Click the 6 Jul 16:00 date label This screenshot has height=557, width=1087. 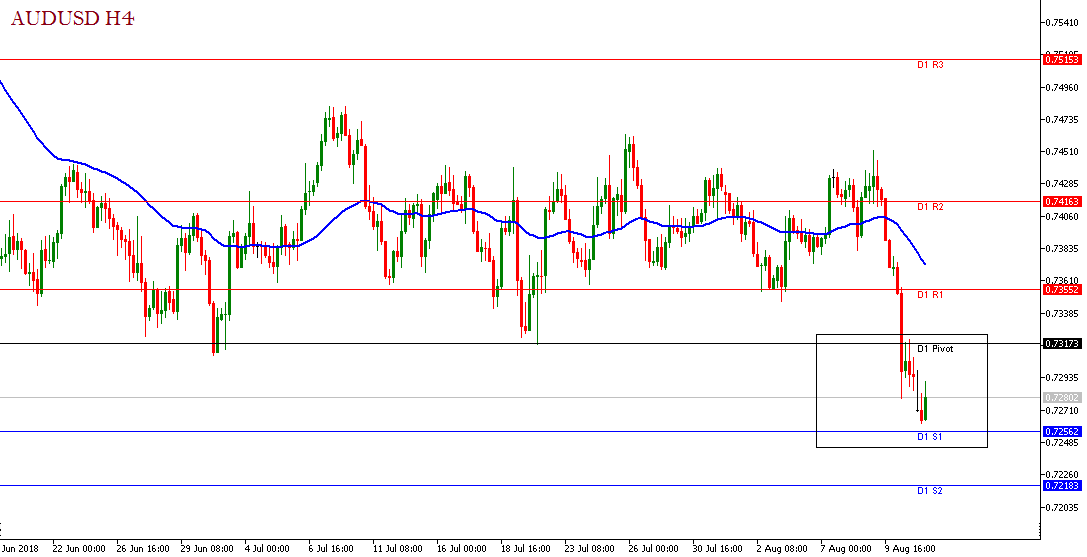pos(330,549)
